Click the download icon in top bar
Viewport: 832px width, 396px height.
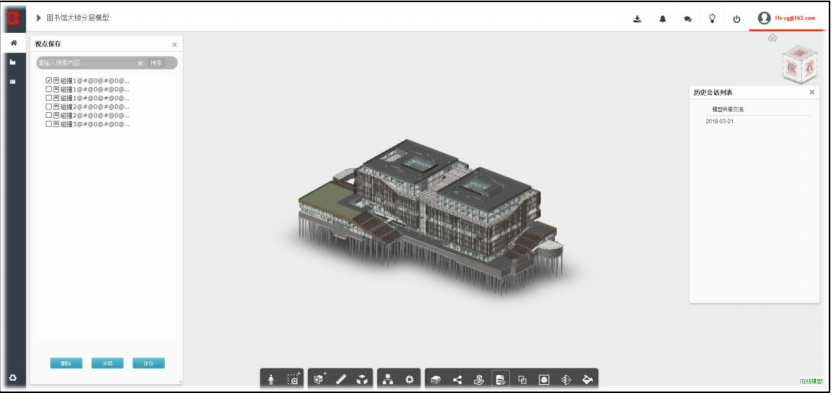637,19
